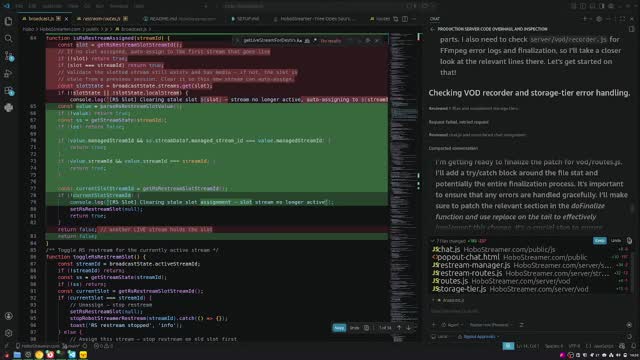This screenshot has height=360, width=640.
Task: Open the Explorer view in activity bar
Action: coord(9,21)
